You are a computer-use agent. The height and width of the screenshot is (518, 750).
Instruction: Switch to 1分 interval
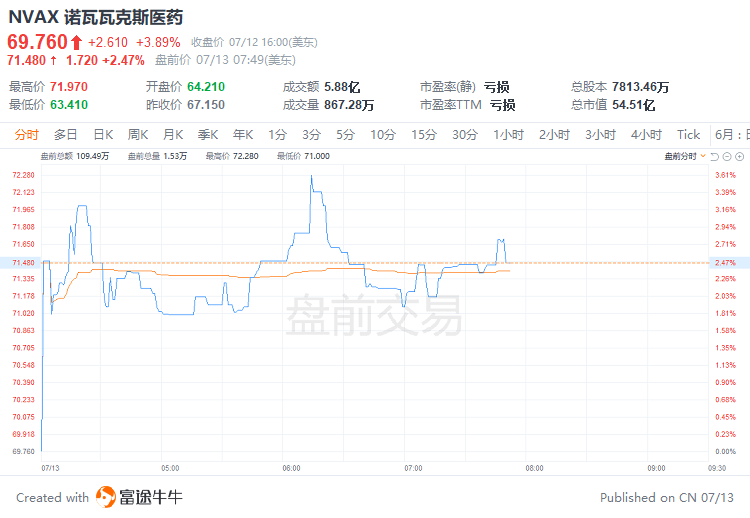click(x=277, y=135)
